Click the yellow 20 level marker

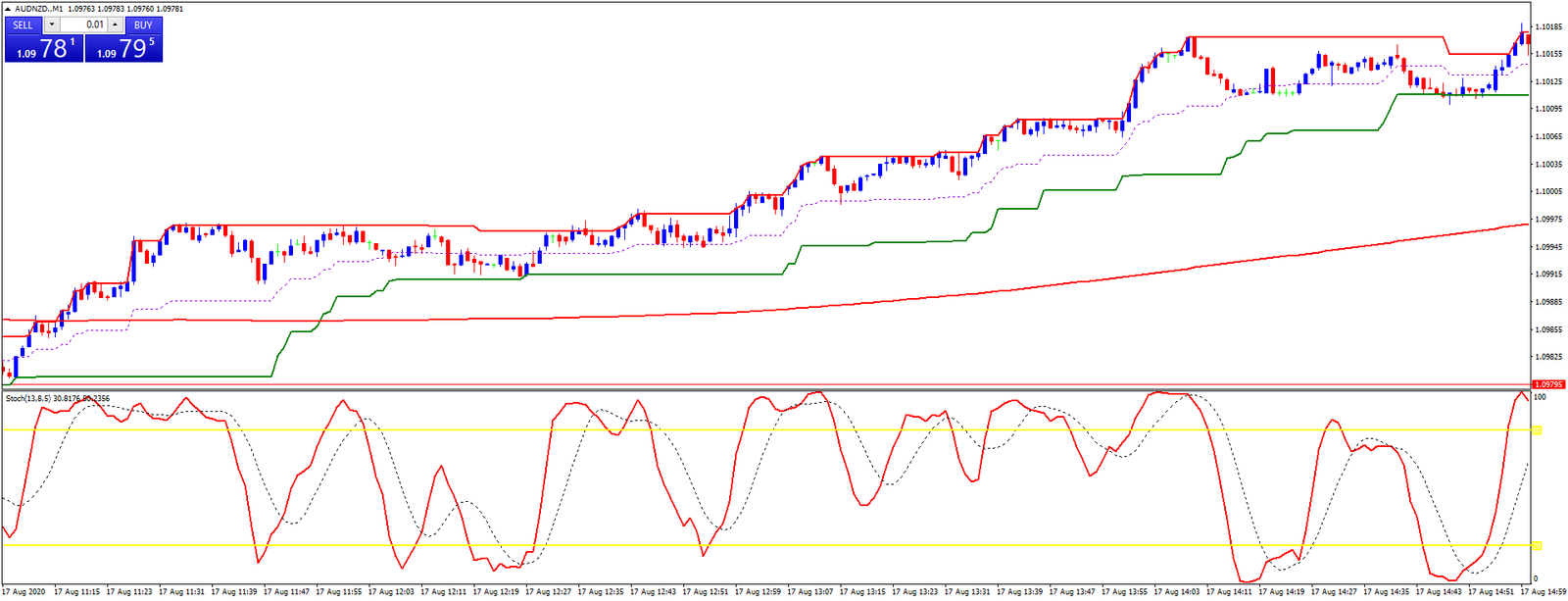pos(1537,545)
